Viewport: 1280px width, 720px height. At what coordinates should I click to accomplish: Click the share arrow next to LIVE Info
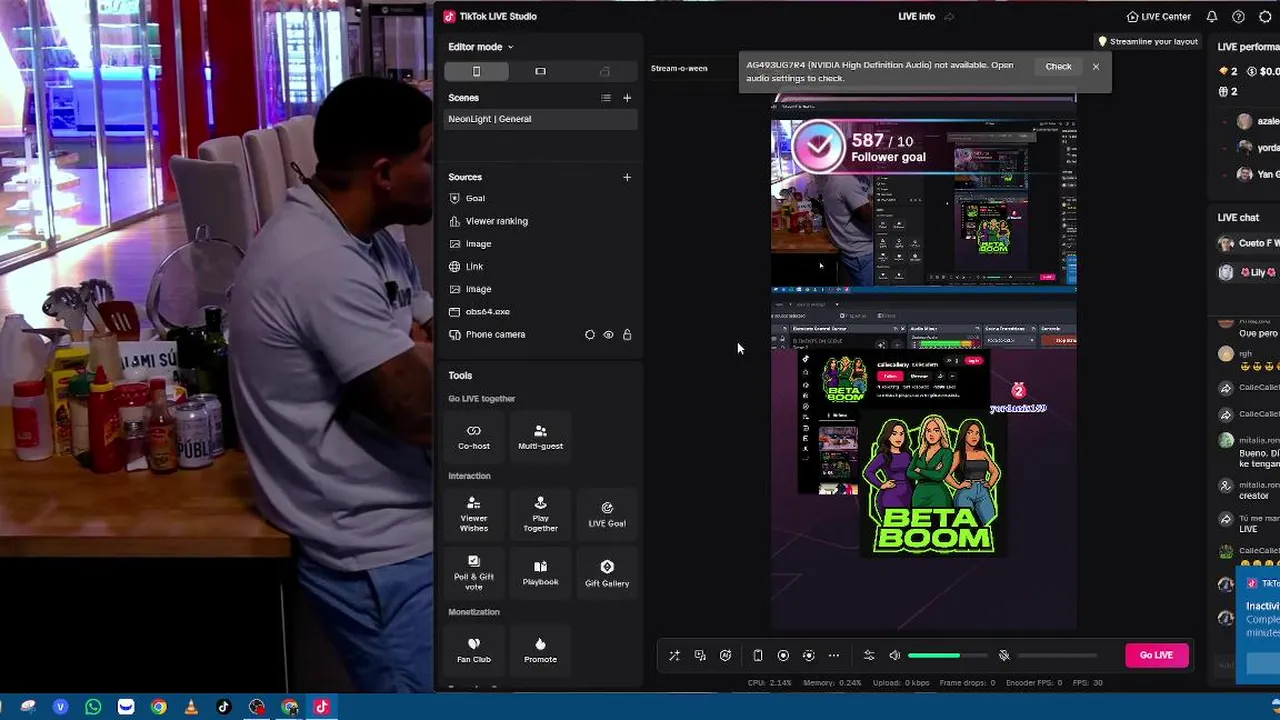(x=949, y=17)
